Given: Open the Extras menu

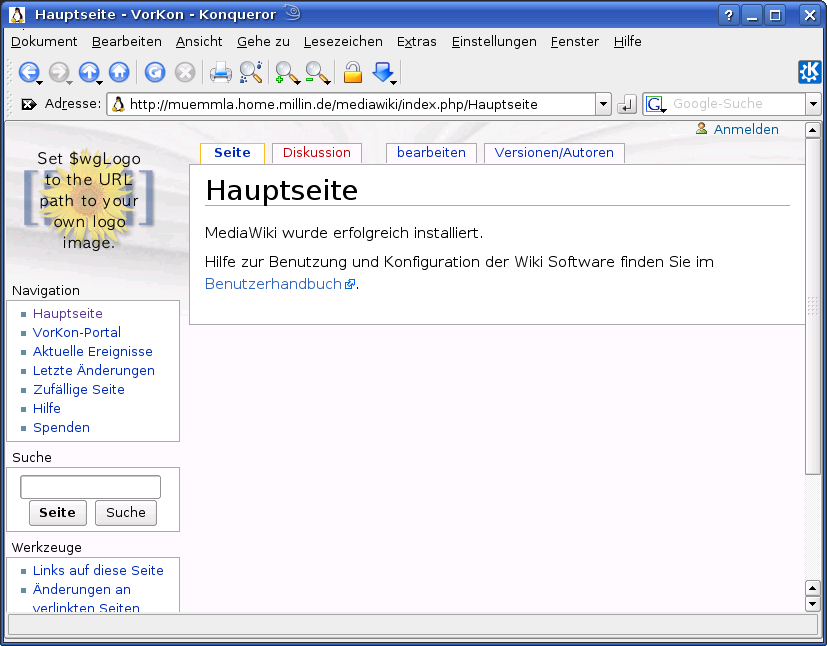Looking at the screenshot, I should tap(417, 42).
